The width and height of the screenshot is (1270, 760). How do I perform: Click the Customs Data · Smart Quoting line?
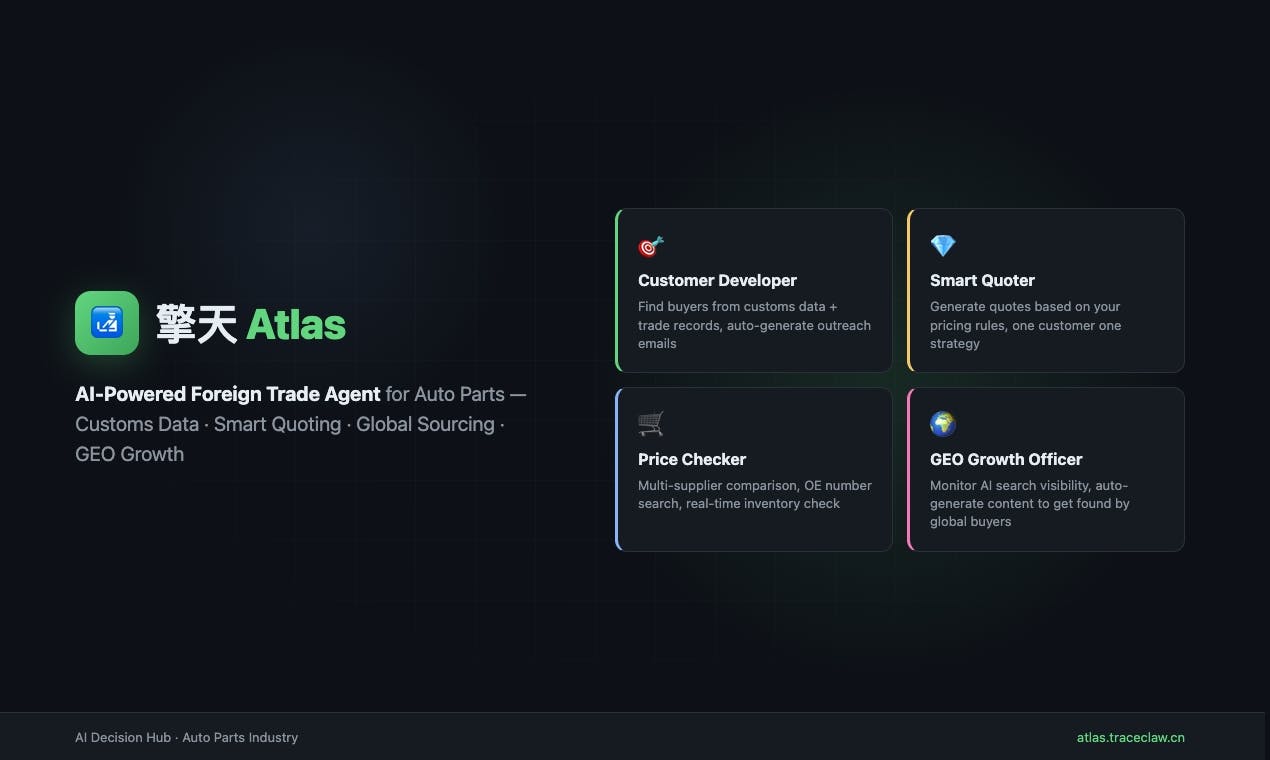pos(208,424)
